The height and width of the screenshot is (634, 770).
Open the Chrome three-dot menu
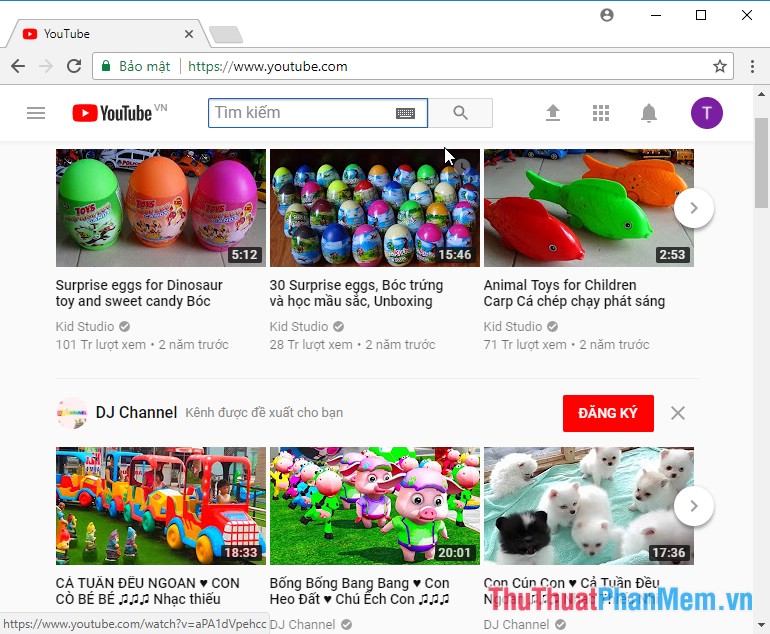coord(752,66)
